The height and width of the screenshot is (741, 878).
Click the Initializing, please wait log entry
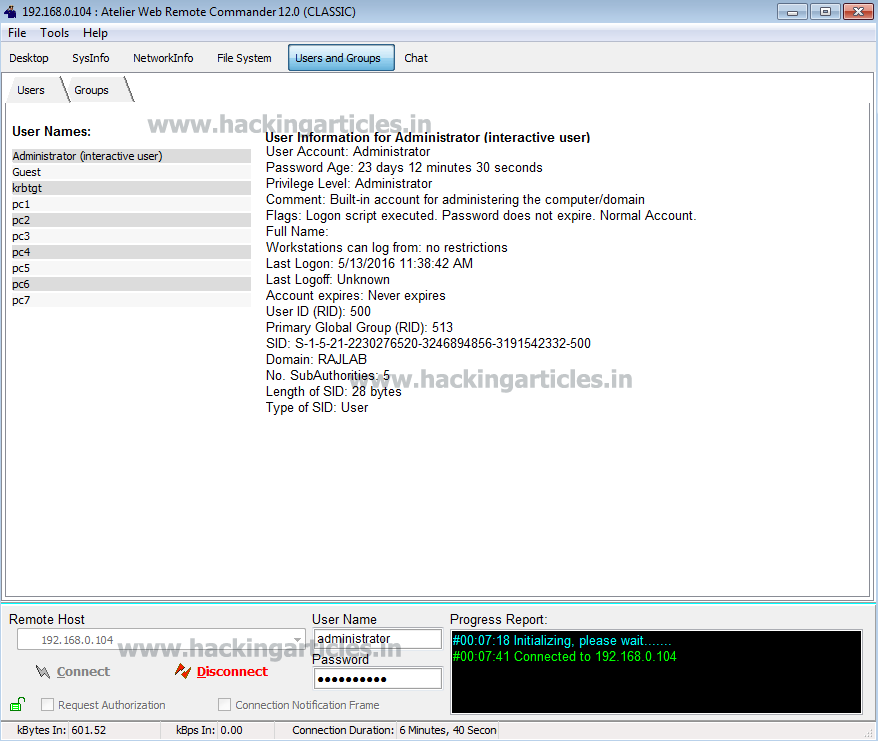tap(562, 640)
